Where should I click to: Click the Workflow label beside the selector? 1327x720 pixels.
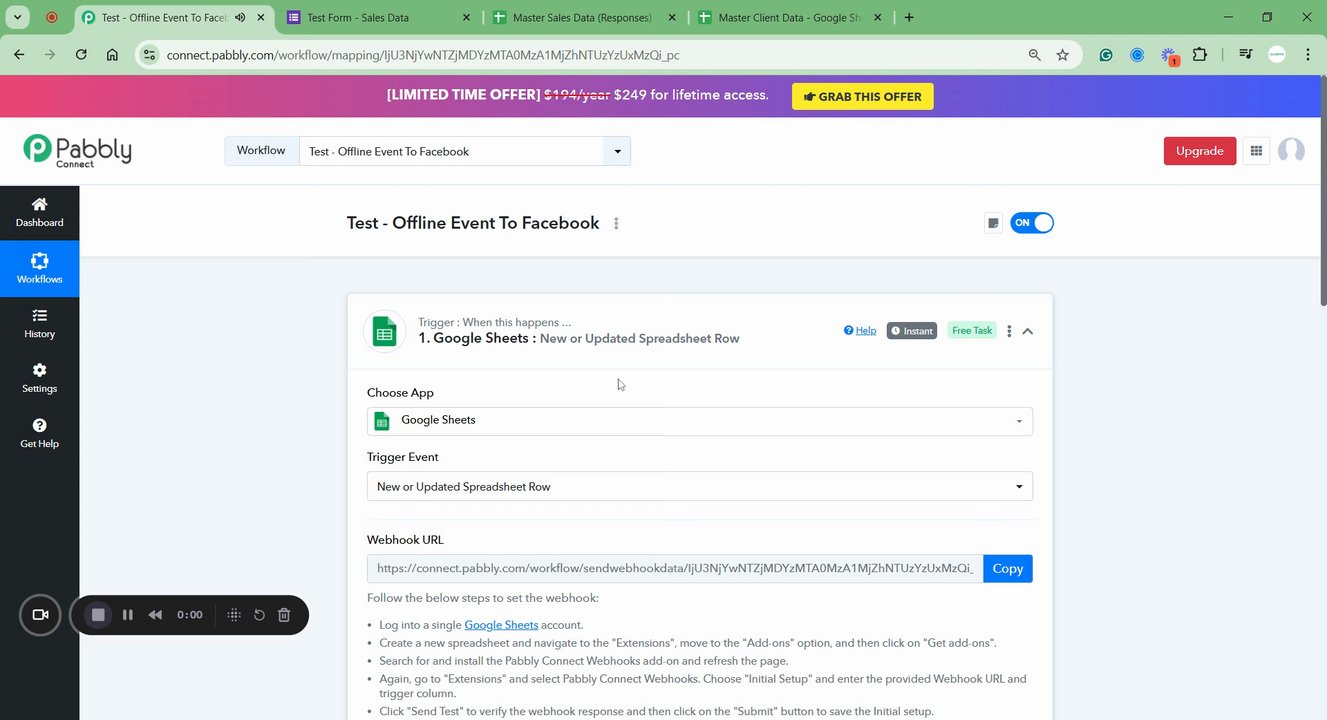pyautogui.click(x=261, y=151)
